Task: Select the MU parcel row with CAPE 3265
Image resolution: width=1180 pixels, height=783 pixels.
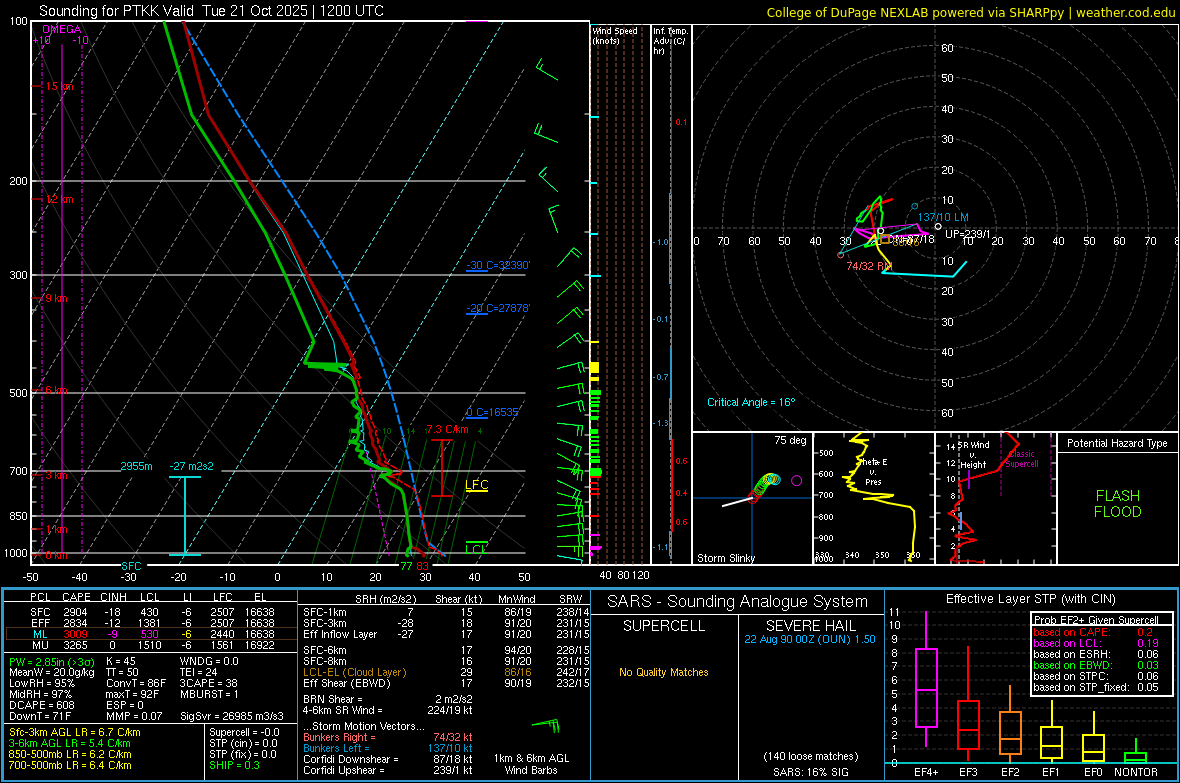Action: click(151, 644)
